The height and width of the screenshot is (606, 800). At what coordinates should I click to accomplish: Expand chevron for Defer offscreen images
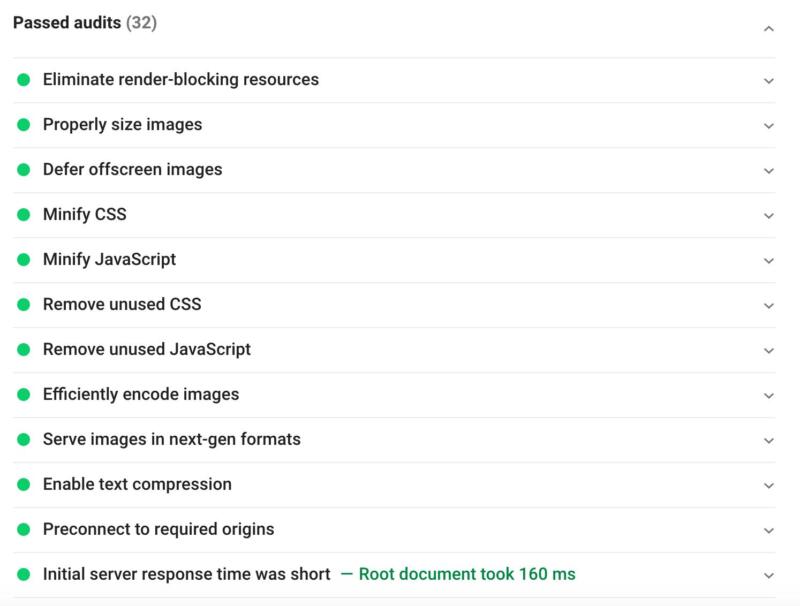pyautogui.click(x=768, y=170)
